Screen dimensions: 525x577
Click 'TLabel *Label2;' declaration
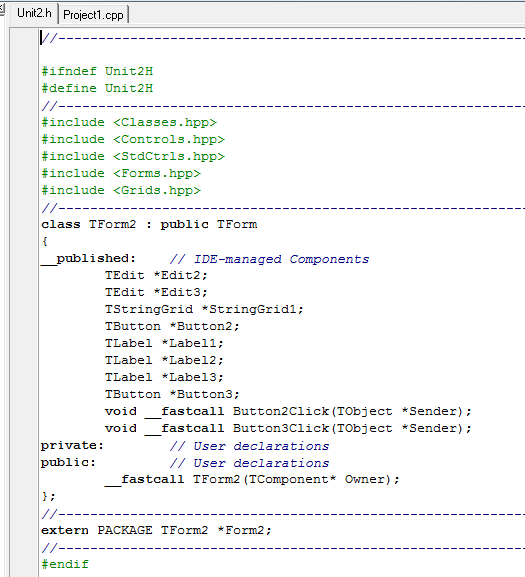(164, 360)
